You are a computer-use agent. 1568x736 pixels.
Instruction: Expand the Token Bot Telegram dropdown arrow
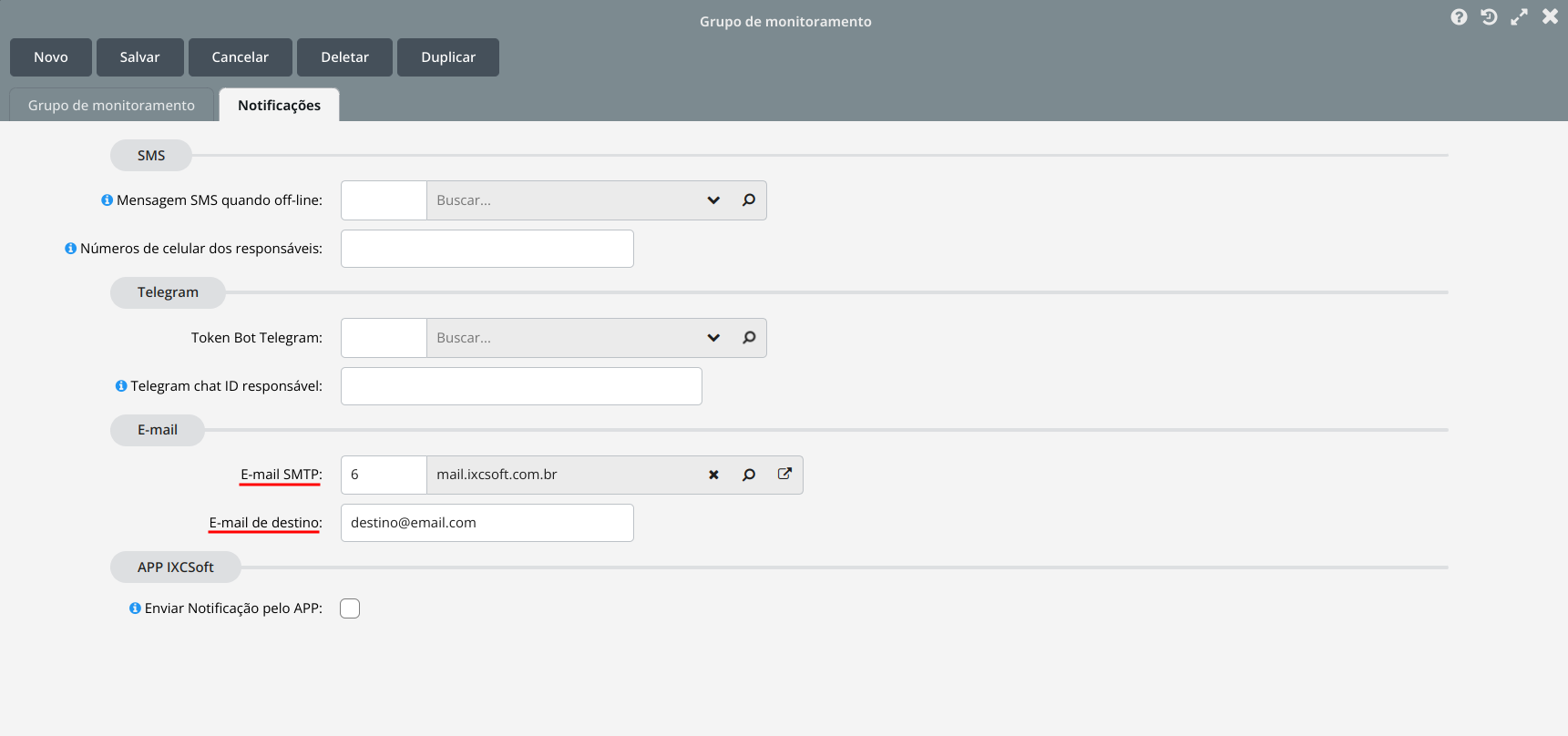713,338
